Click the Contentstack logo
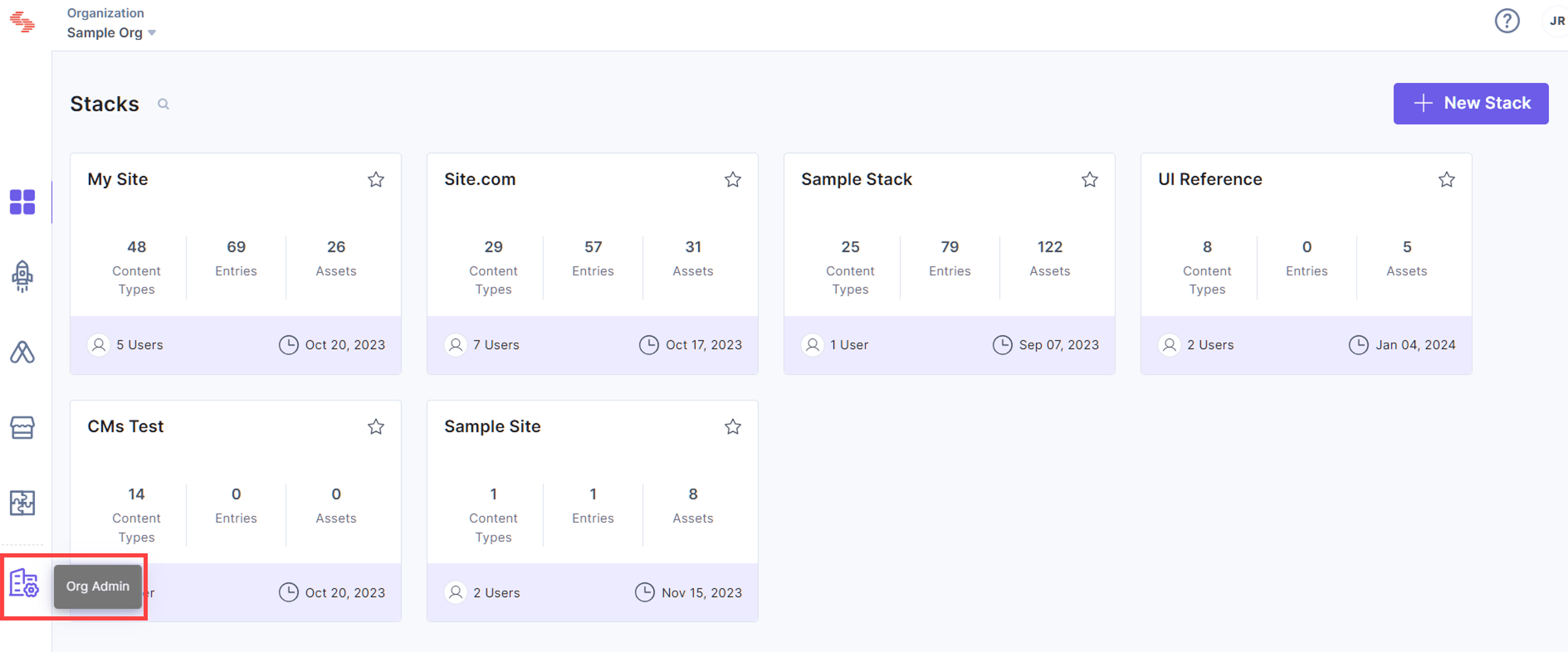This screenshot has height=652, width=1568. [22, 22]
